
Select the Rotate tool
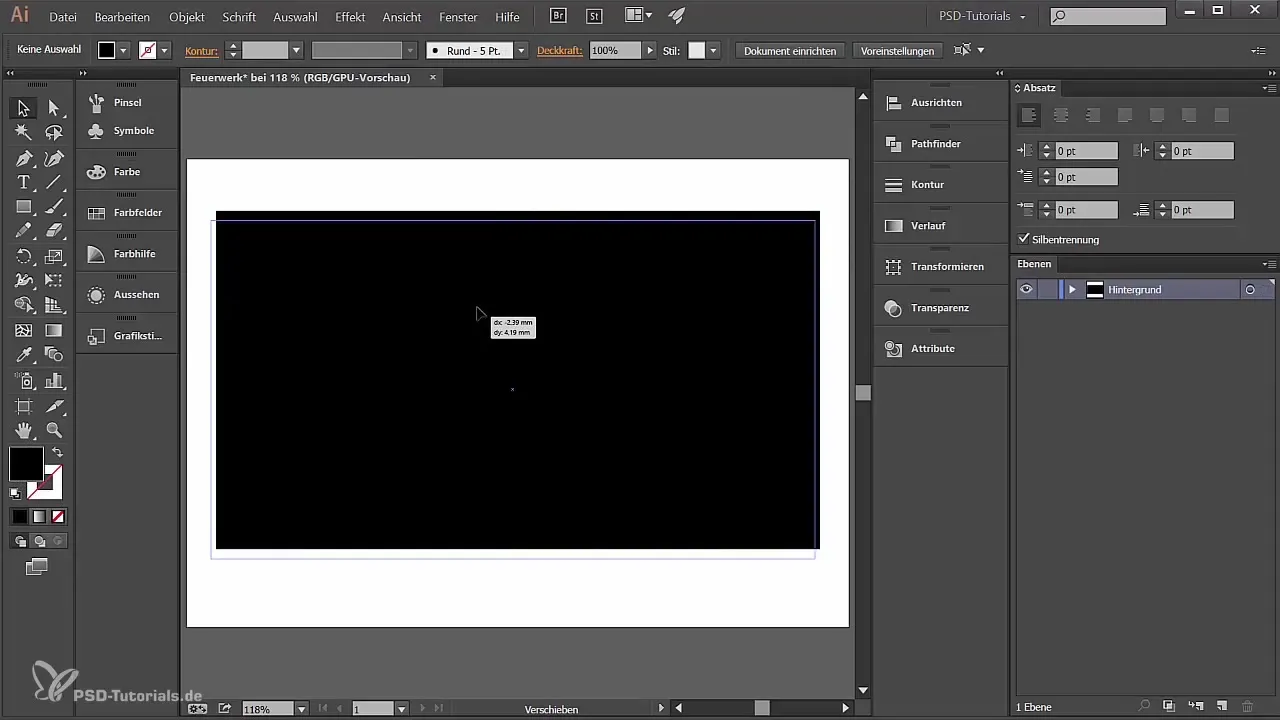(x=23, y=257)
